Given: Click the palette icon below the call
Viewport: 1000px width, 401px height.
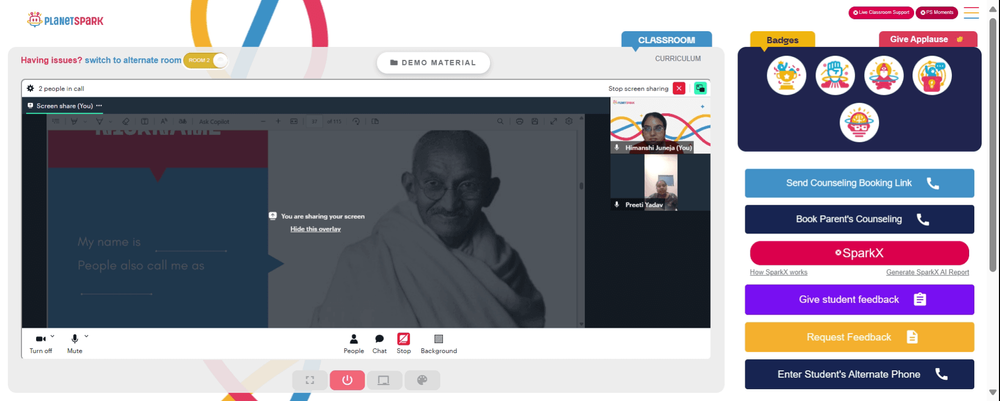Looking at the screenshot, I should pos(422,380).
